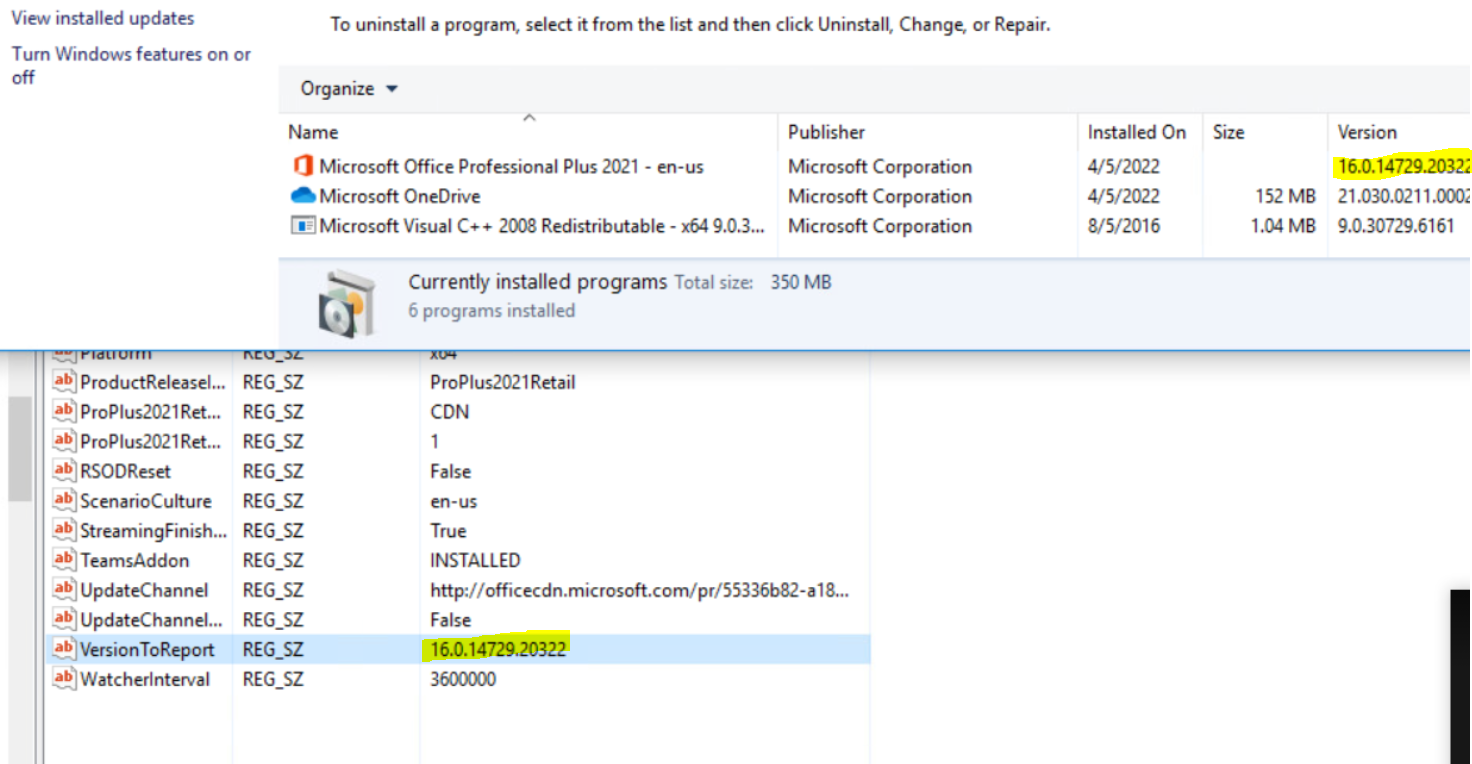Viewport: 1472px width, 764px height.
Task: Select UpdateChannel registry value name
Action: 145,590
